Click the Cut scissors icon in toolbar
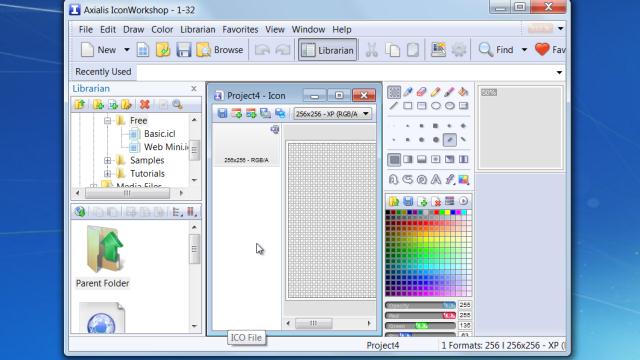This screenshot has height=360, width=640. (x=371, y=50)
